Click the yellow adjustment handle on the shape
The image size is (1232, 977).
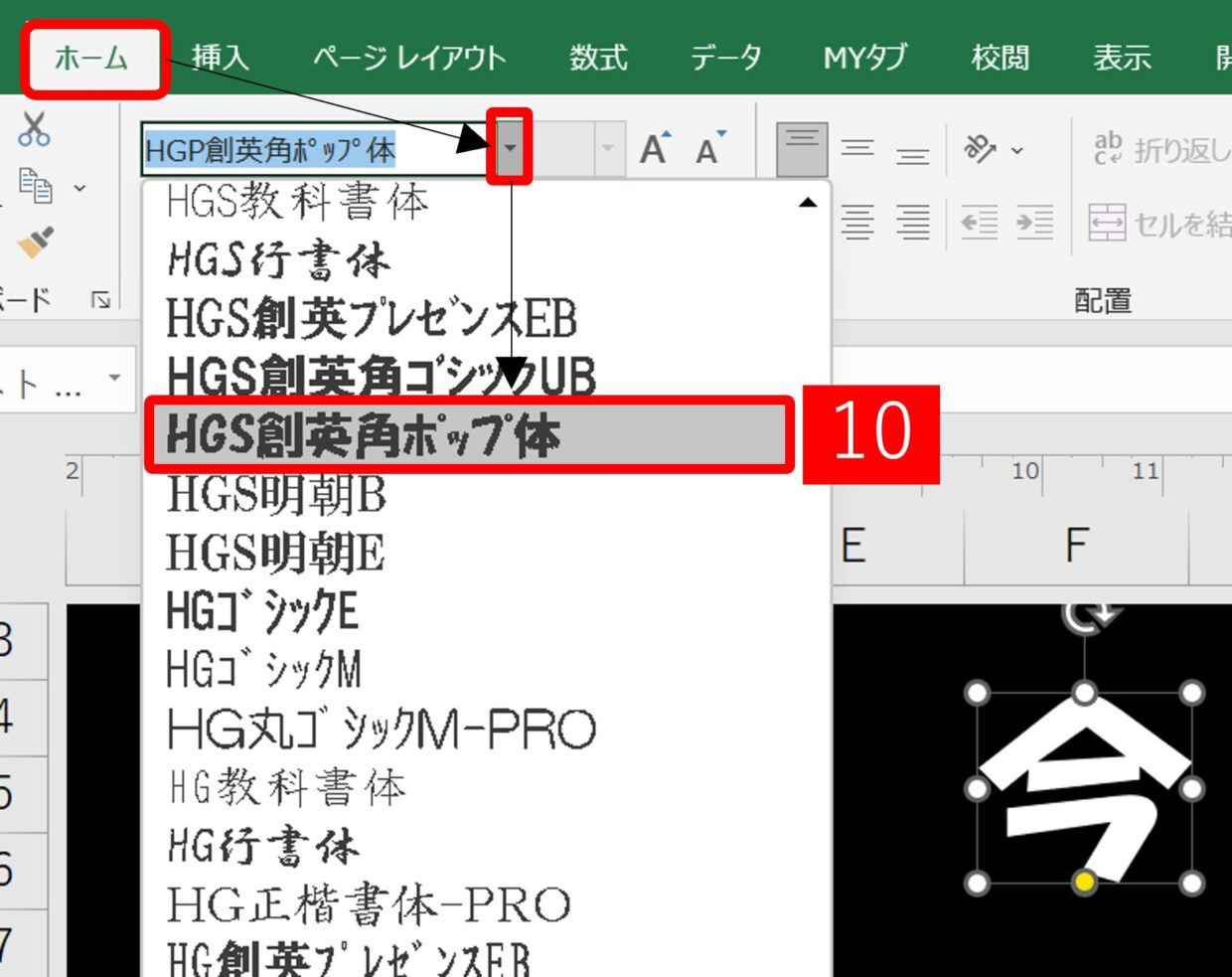[x=1085, y=882]
